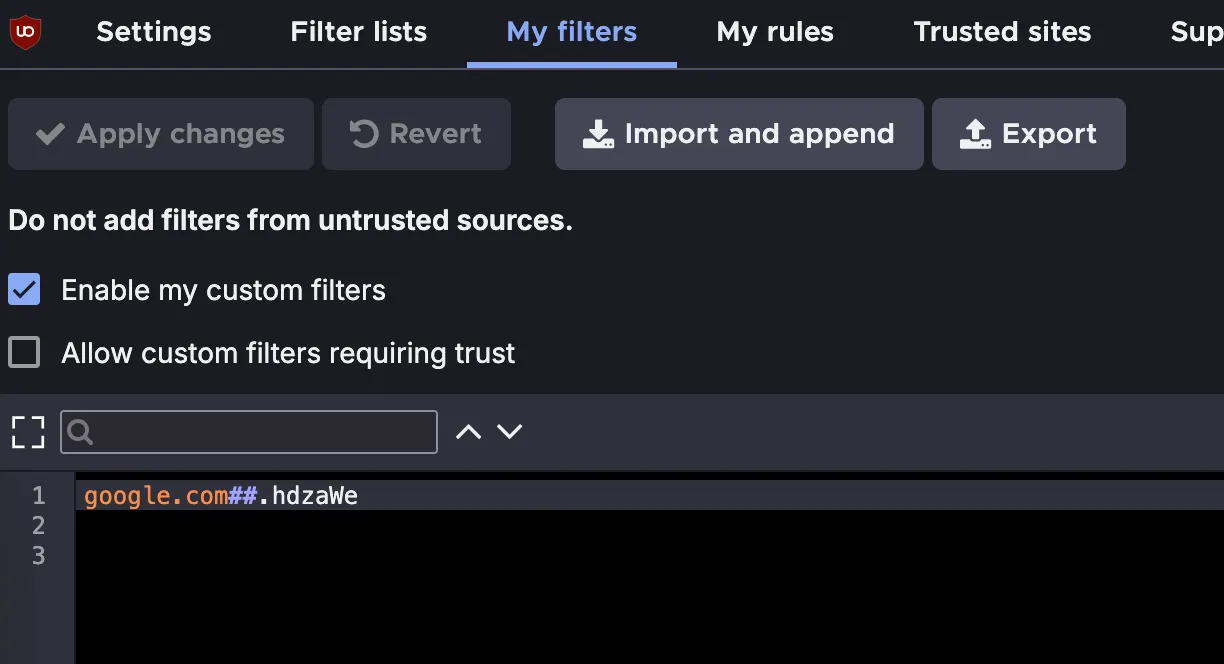Click the up arrow search navigation icon

click(467, 430)
